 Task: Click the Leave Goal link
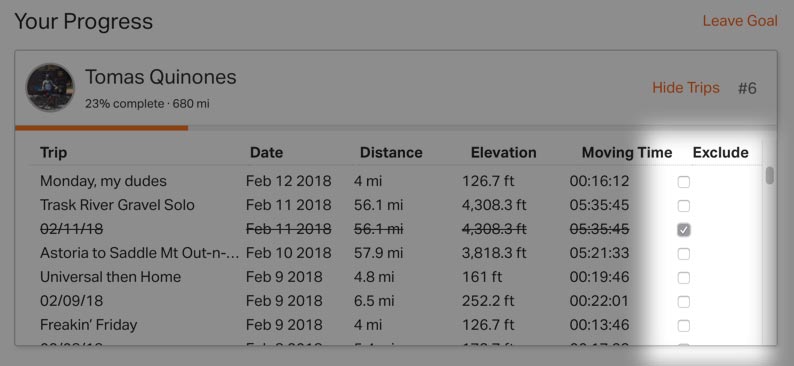[740, 21]
